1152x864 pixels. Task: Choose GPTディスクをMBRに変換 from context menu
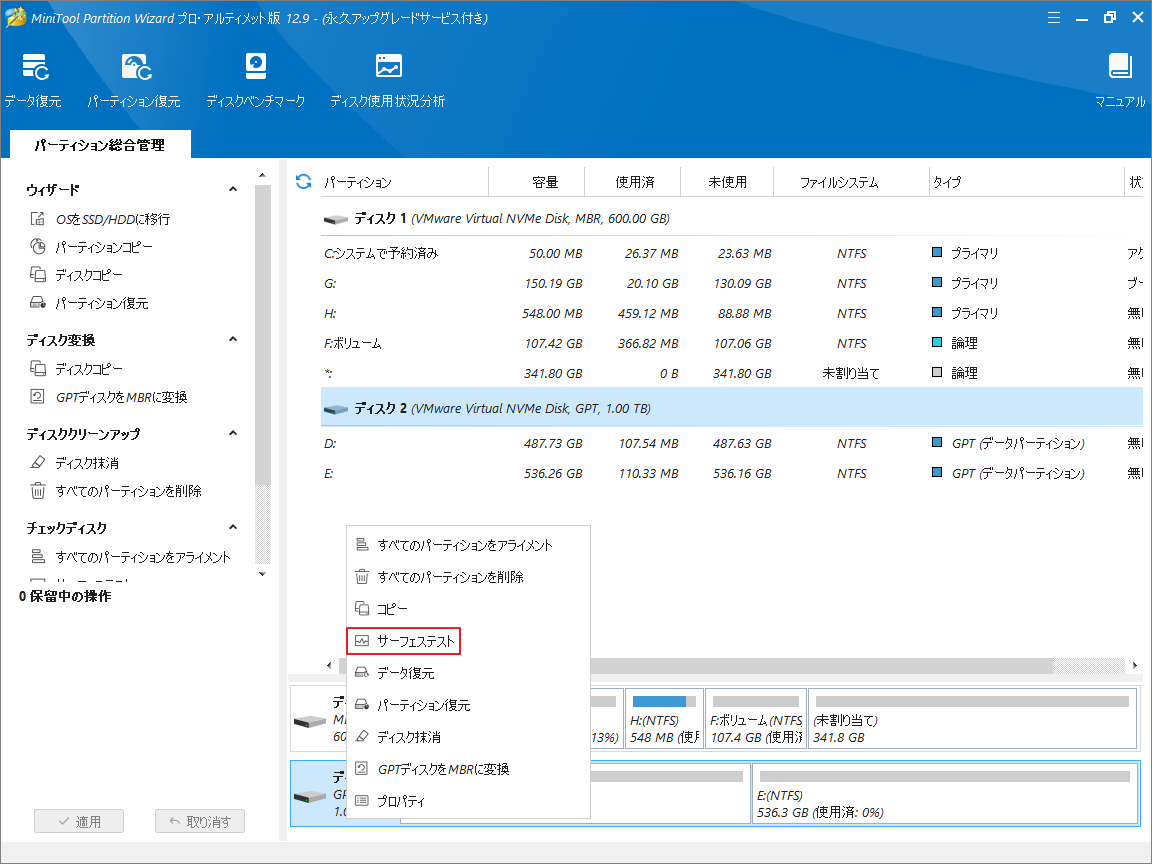pyautogui.click(x=468, y=769)
